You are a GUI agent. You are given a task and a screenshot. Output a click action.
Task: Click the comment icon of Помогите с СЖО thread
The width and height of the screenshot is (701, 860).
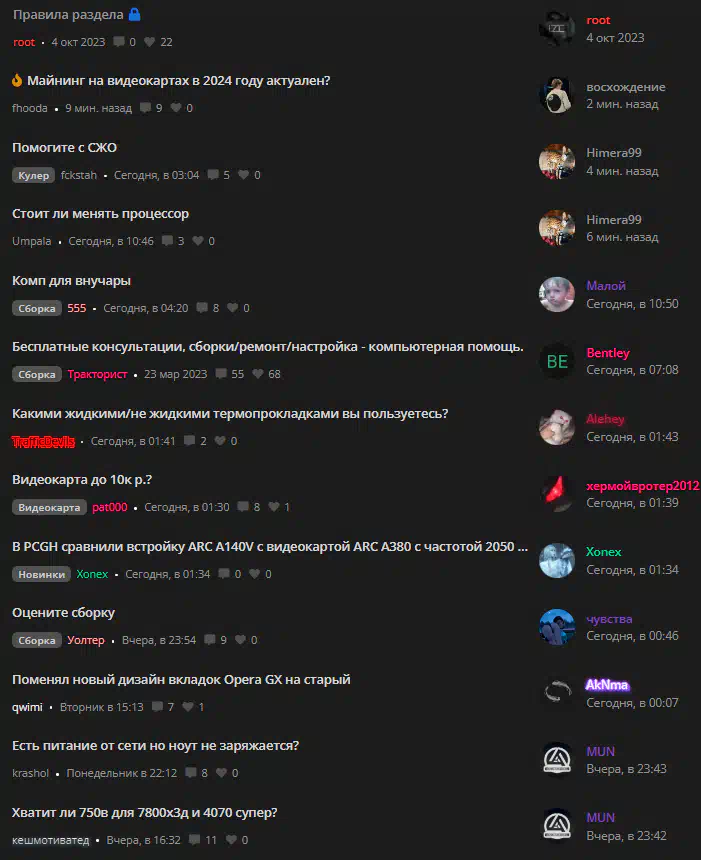click(213, 175)
